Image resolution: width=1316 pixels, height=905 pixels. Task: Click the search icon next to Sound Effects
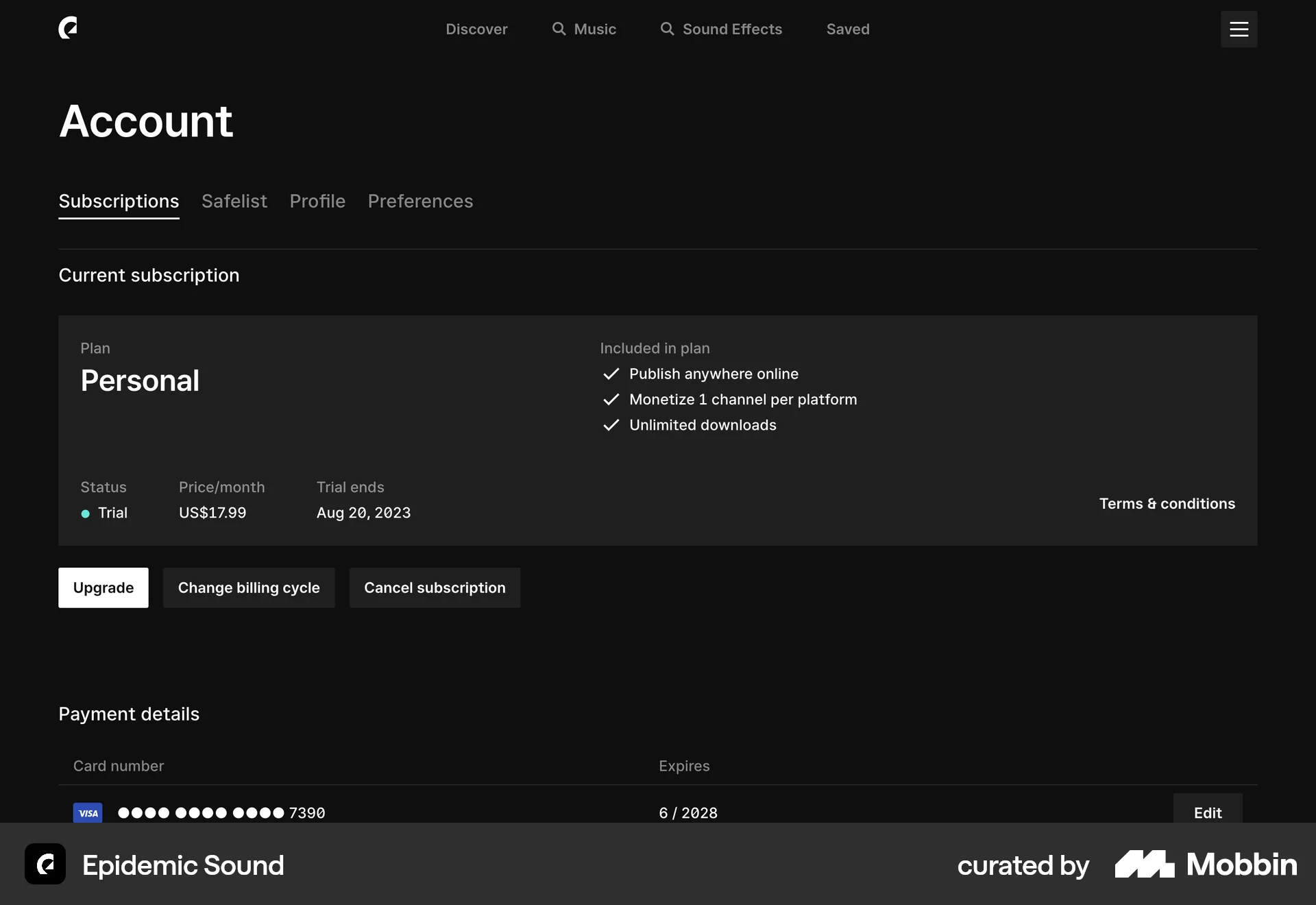[666, 29]
